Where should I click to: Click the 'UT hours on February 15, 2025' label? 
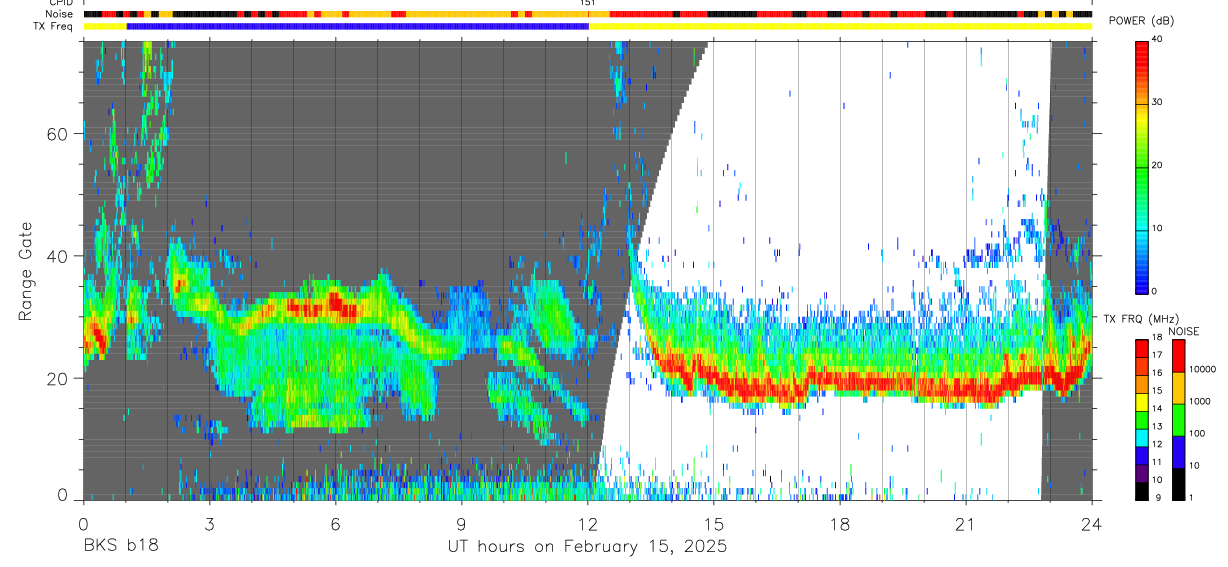[x=587, y=547]
